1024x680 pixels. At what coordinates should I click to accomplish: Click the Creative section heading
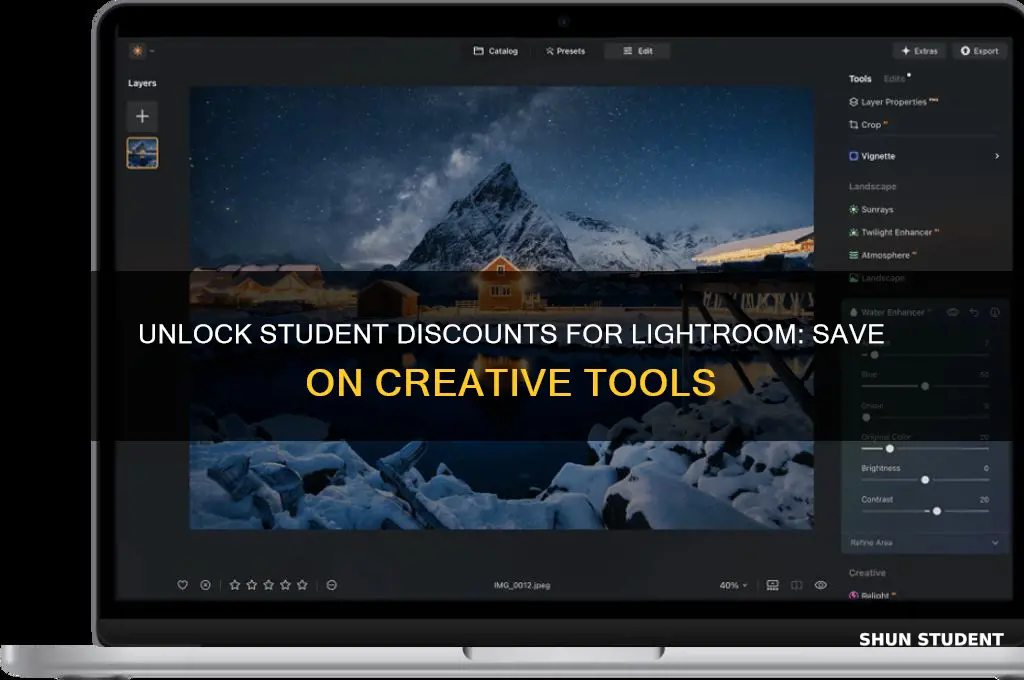[x=867, y=573]
